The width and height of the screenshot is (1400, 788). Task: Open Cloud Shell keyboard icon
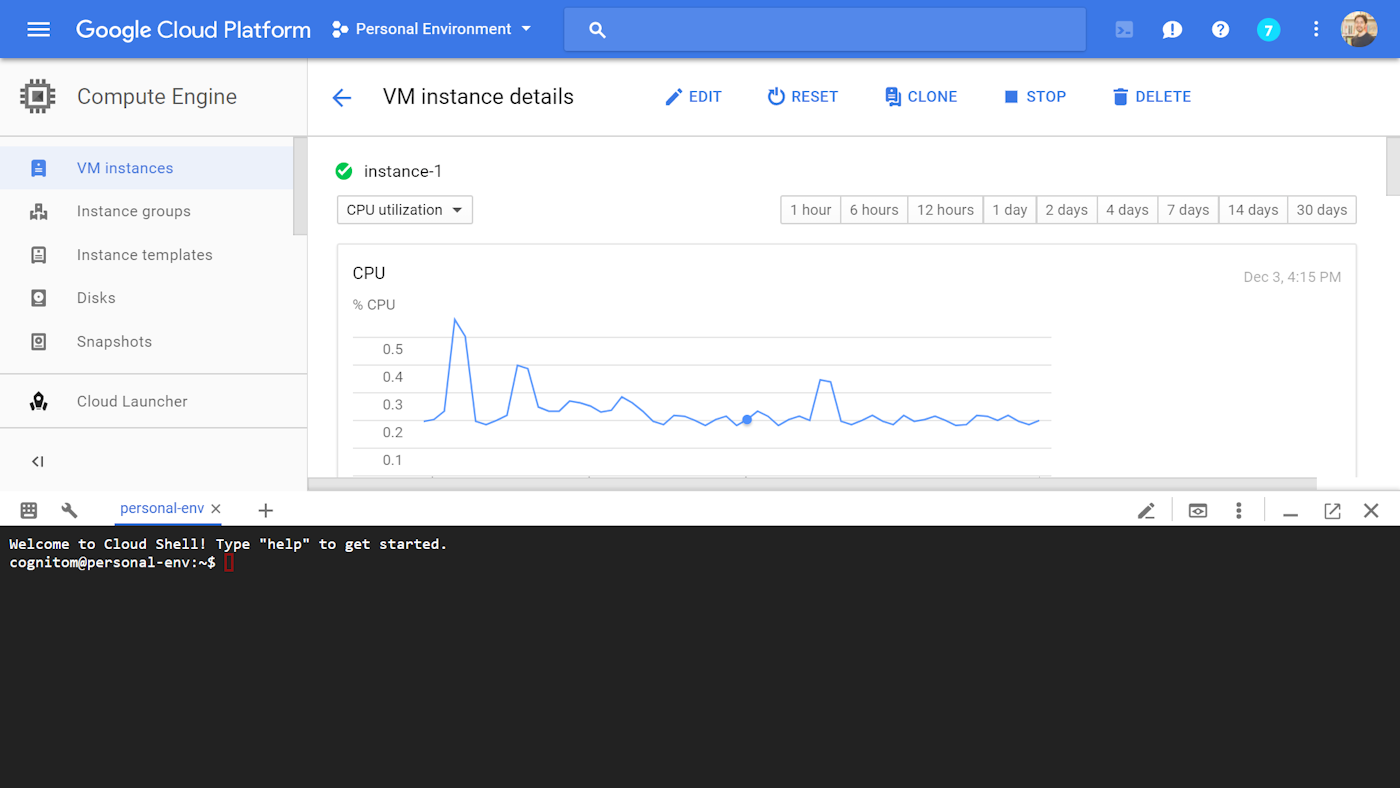tap(29, 510)
